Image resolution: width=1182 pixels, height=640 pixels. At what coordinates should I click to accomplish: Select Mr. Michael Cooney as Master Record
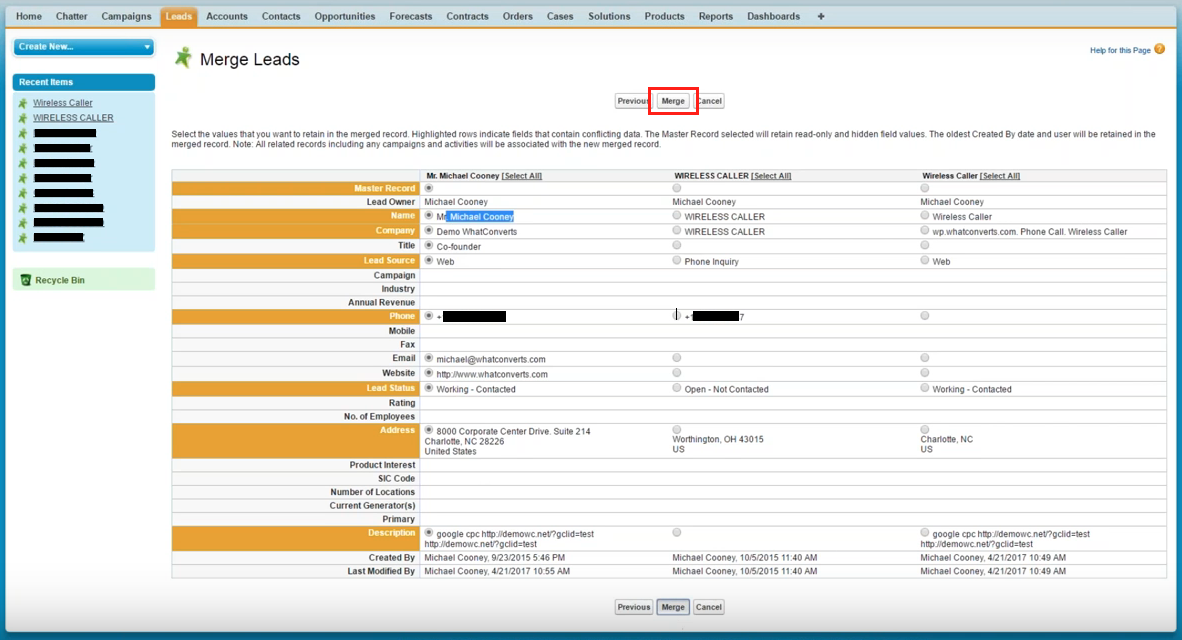429,188
